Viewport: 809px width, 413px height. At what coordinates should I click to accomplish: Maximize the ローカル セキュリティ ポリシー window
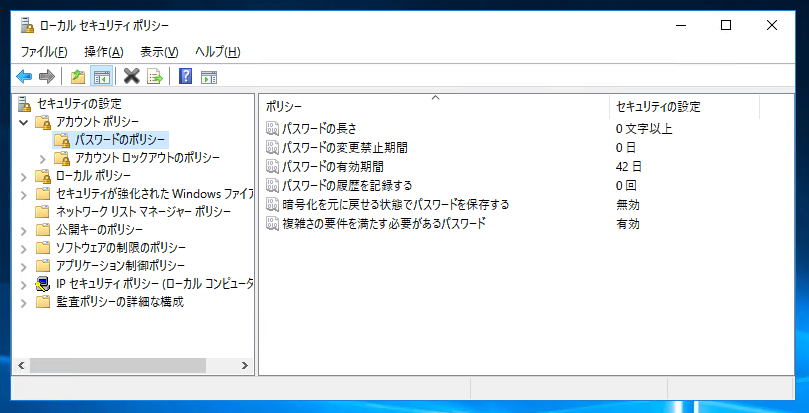(726, 25)
